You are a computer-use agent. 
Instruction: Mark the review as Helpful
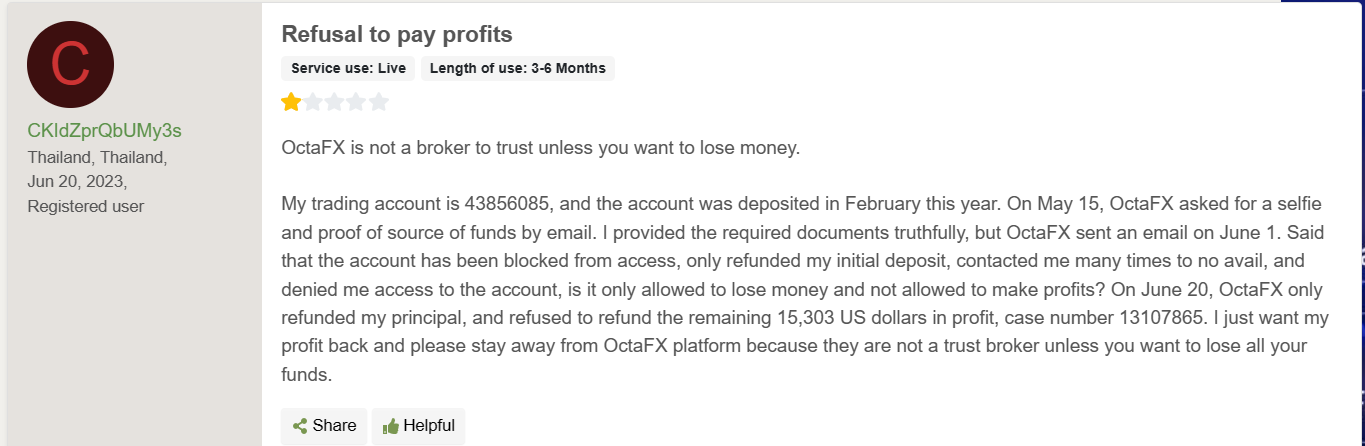[419, 426]
